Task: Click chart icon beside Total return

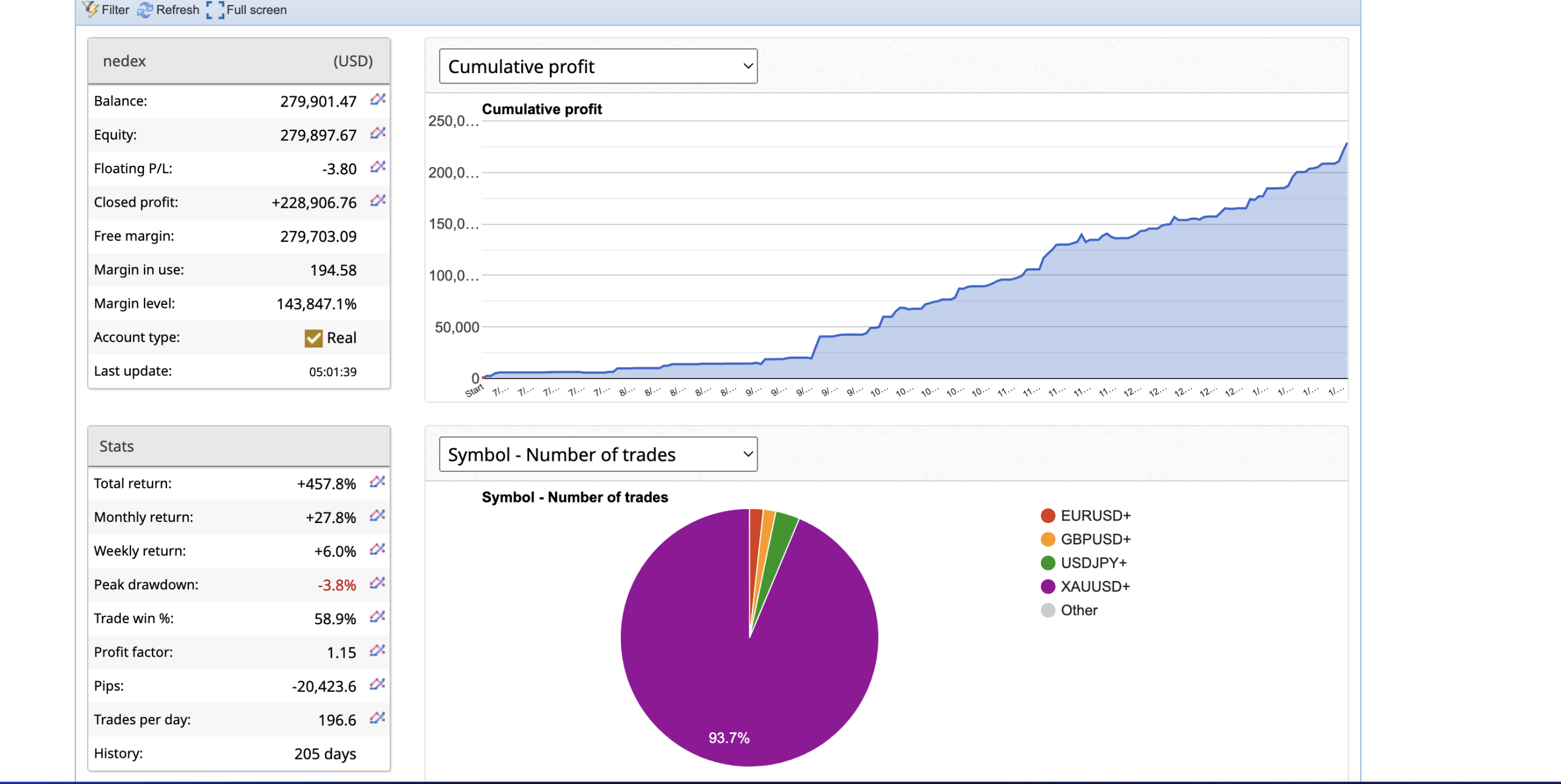Action: pyautogui.click(x=377, y=482)
